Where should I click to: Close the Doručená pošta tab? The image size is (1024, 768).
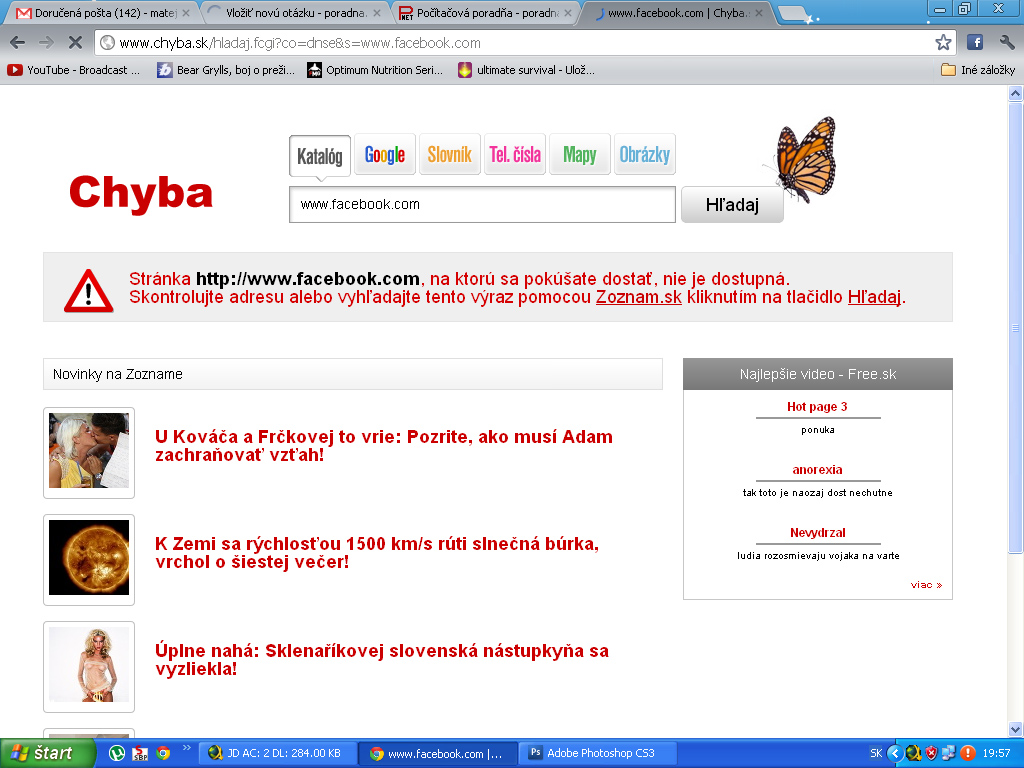click(186, 13)
